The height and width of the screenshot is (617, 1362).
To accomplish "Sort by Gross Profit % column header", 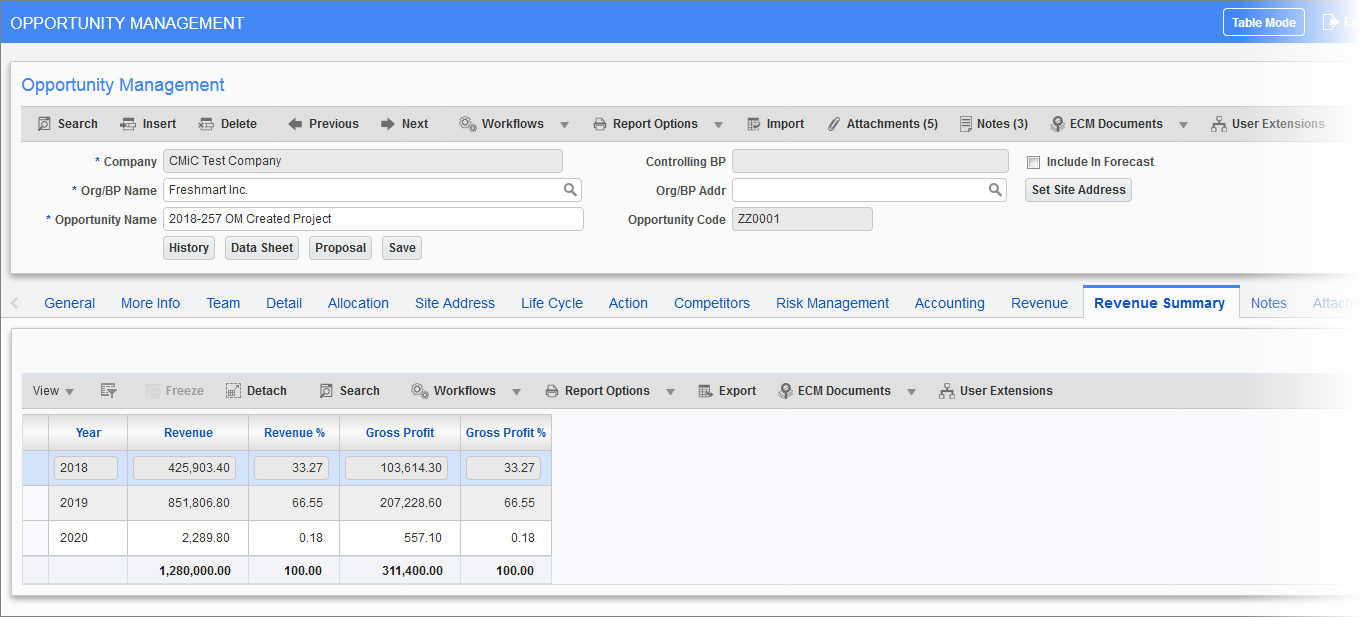I will tap(506, 433).
